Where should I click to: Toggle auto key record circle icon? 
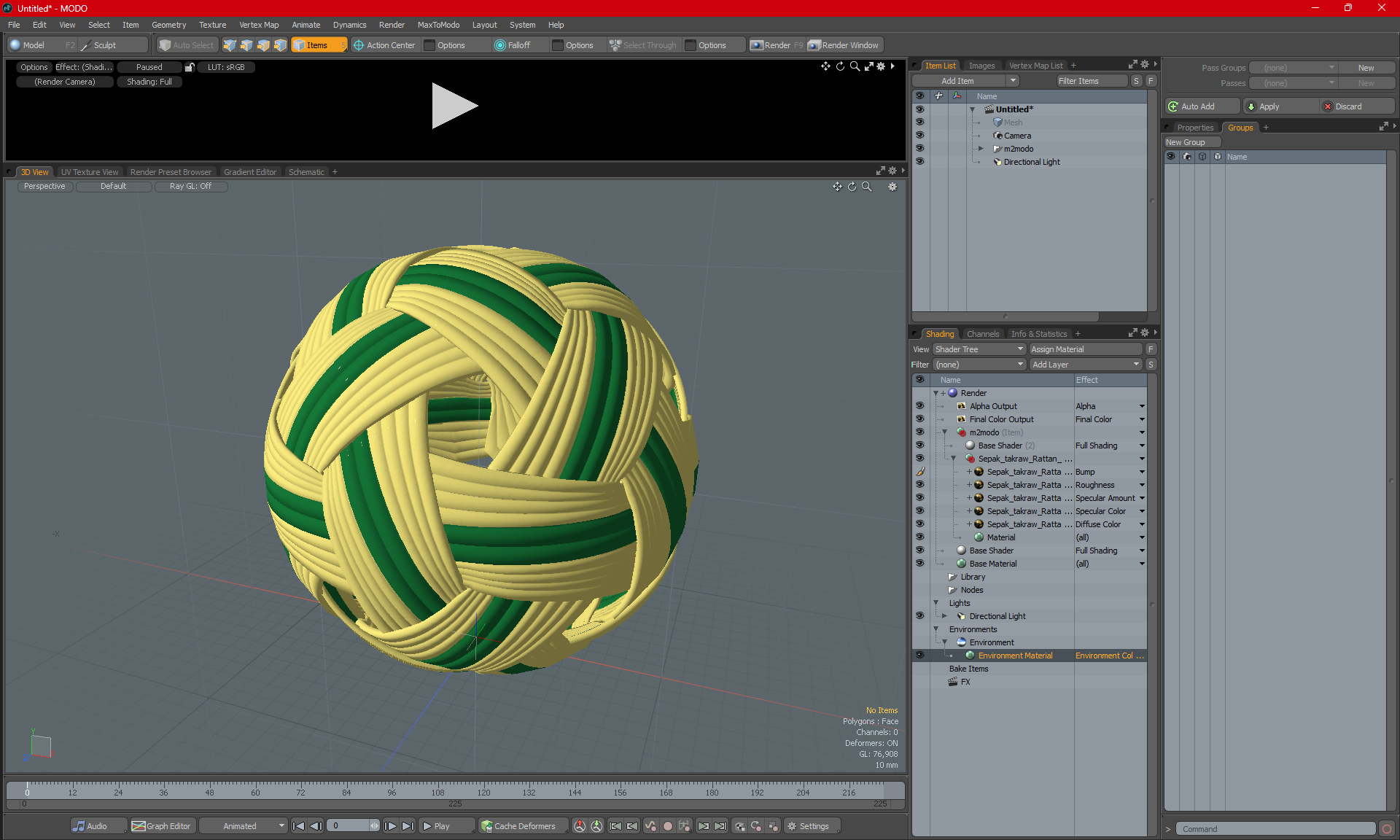pos(667,826)
